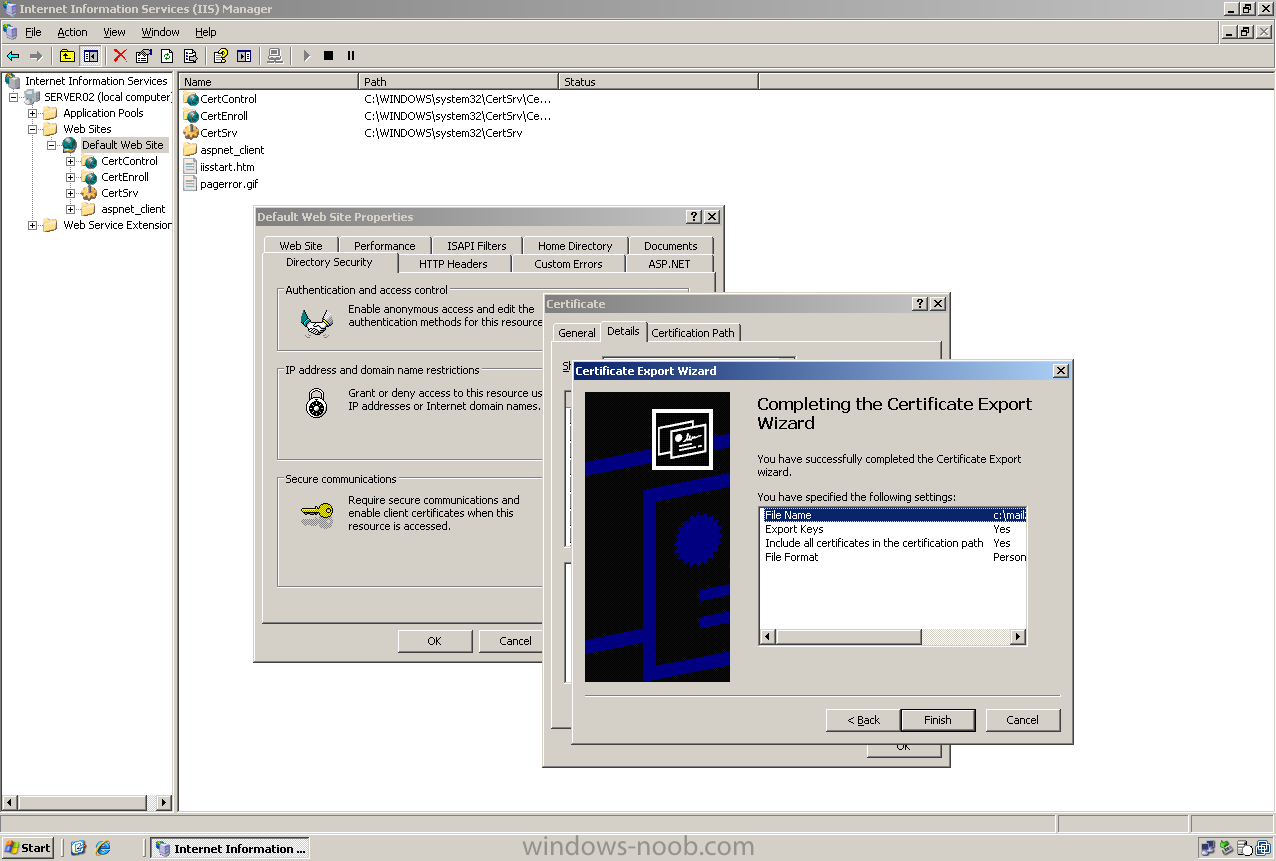Sort the list by the Name column header

(269, 82)
